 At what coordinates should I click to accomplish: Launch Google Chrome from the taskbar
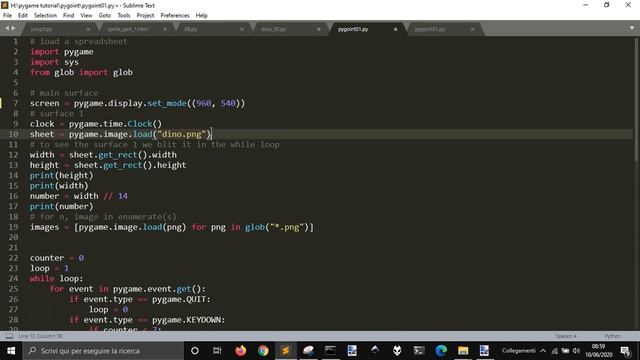click(x=263, y=351)
